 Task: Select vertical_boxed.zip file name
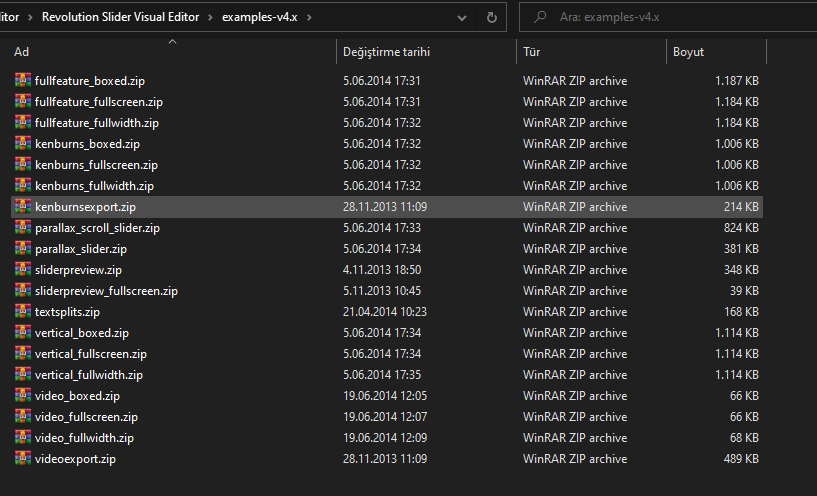point(81,333)
